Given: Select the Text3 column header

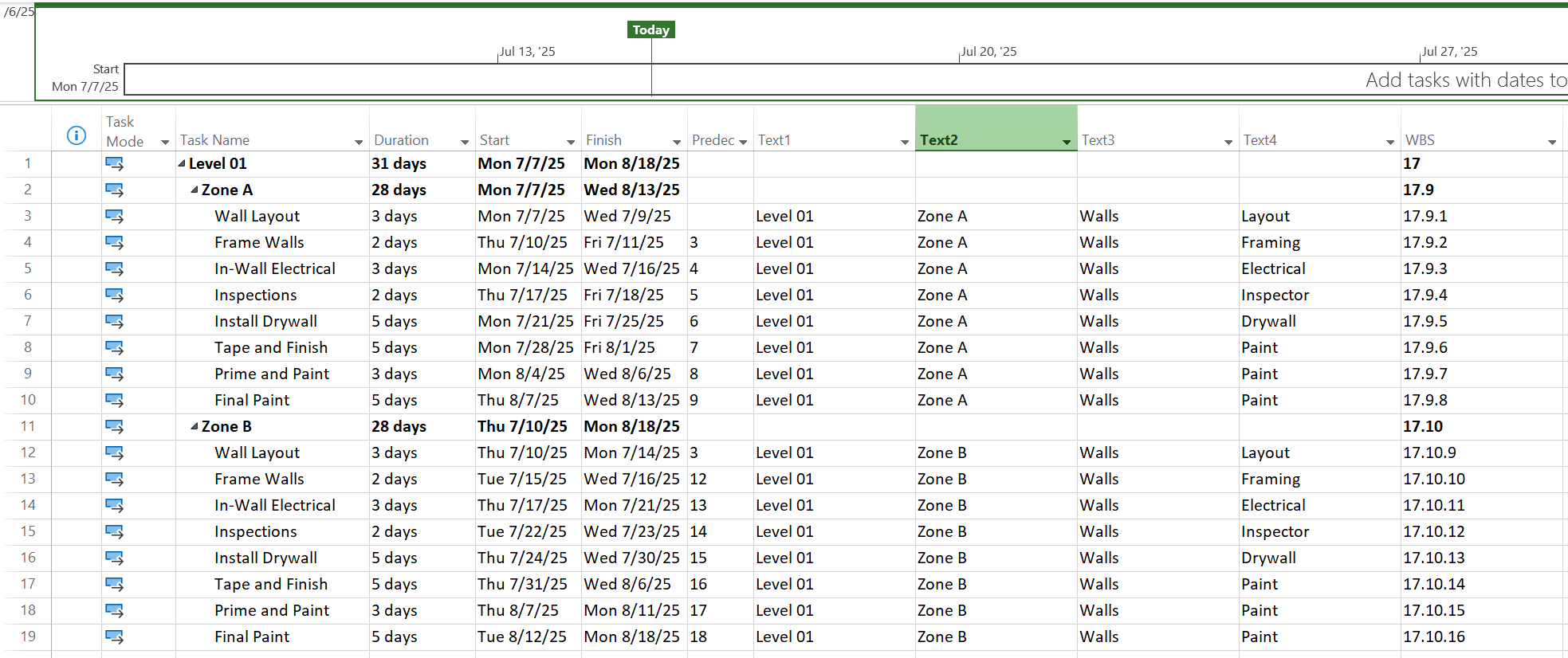Looking at the screenshot, I should coord(1157,128).
